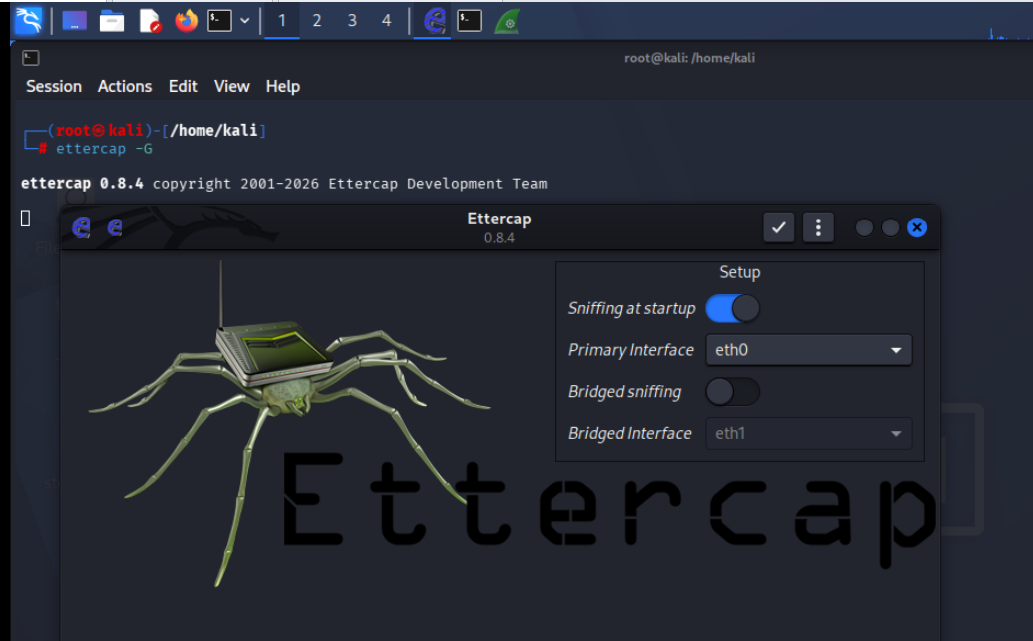The image size is (1033, 641).
Task: Click the terminal window icon in title bar
Action: click(30, 58)
